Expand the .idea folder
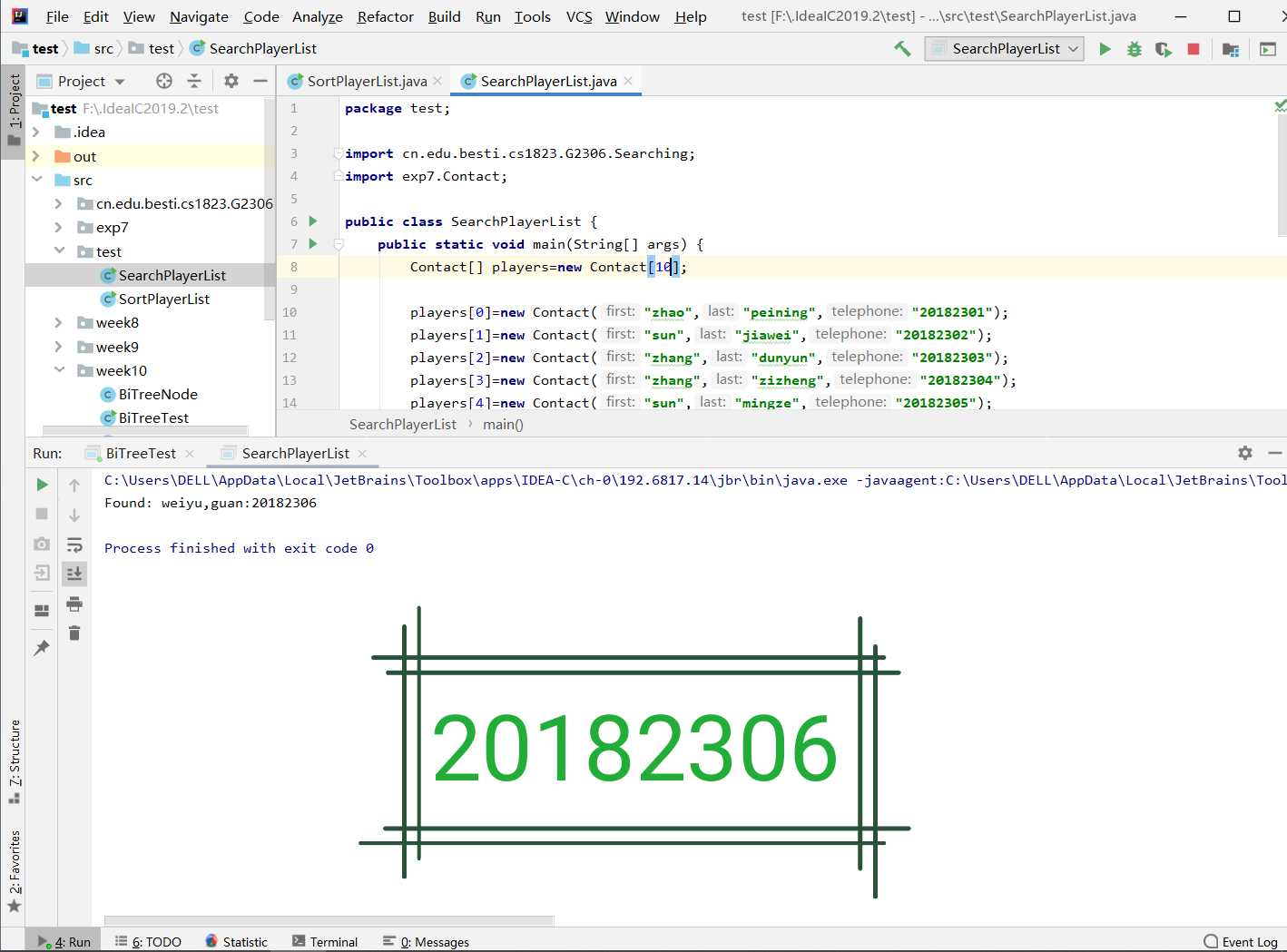Screen dimensions: 1287x952 pyautogui.click(x=36, y=132)
